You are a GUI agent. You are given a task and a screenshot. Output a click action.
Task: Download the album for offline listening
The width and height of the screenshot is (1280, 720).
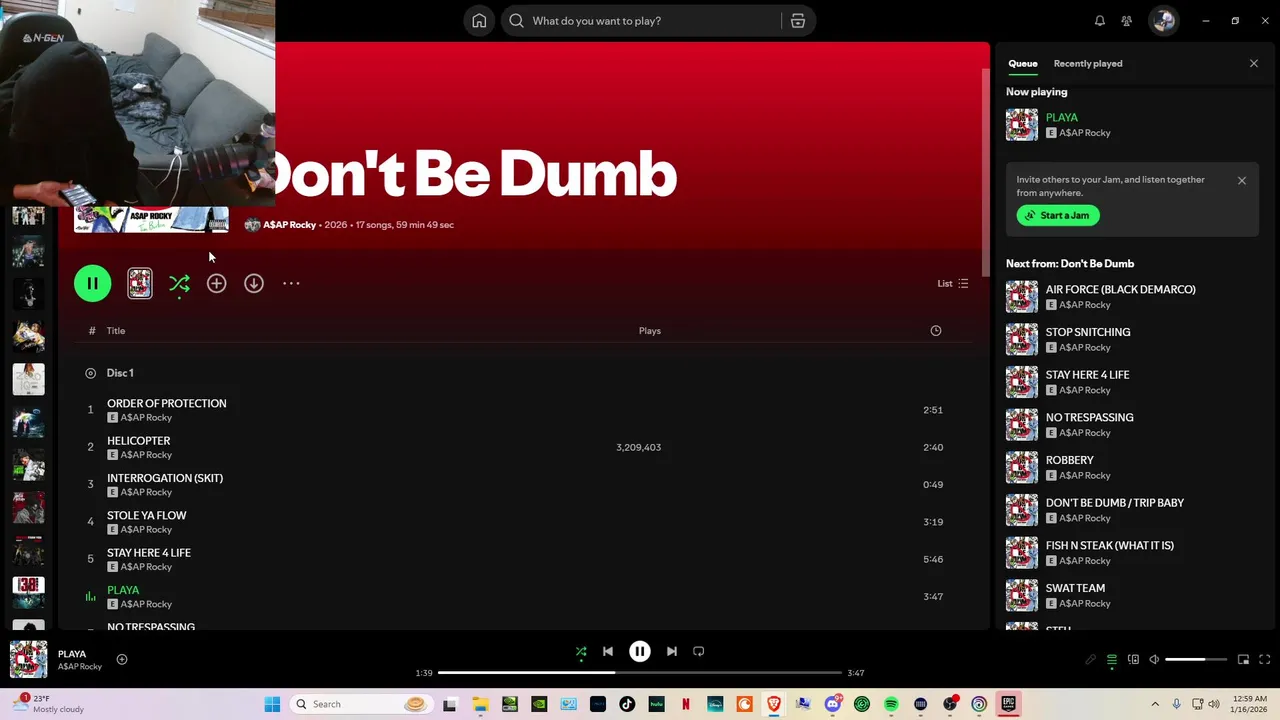(x=254, y=284)
